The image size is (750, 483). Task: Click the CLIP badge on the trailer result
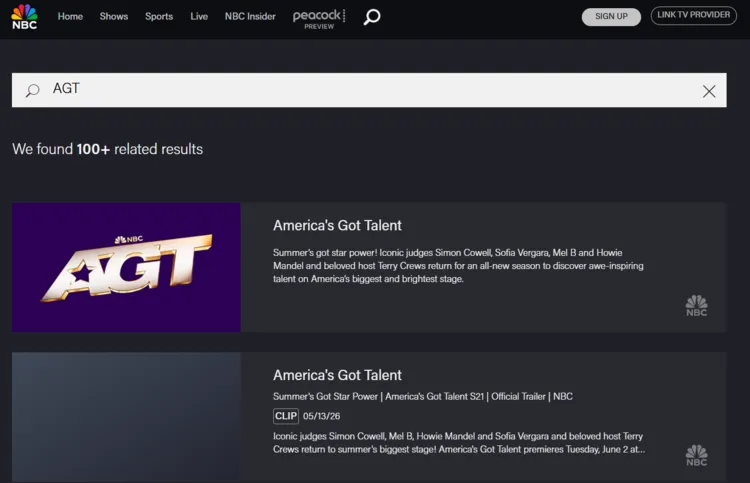286,416
